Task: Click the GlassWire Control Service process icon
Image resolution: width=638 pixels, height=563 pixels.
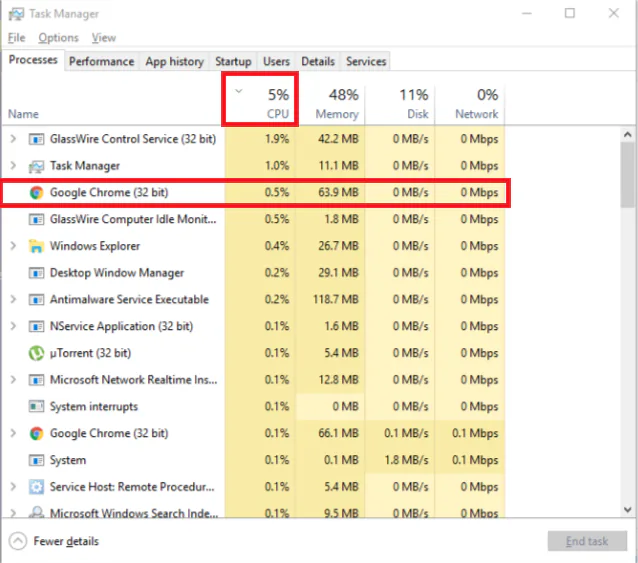Action: point(36,139)
